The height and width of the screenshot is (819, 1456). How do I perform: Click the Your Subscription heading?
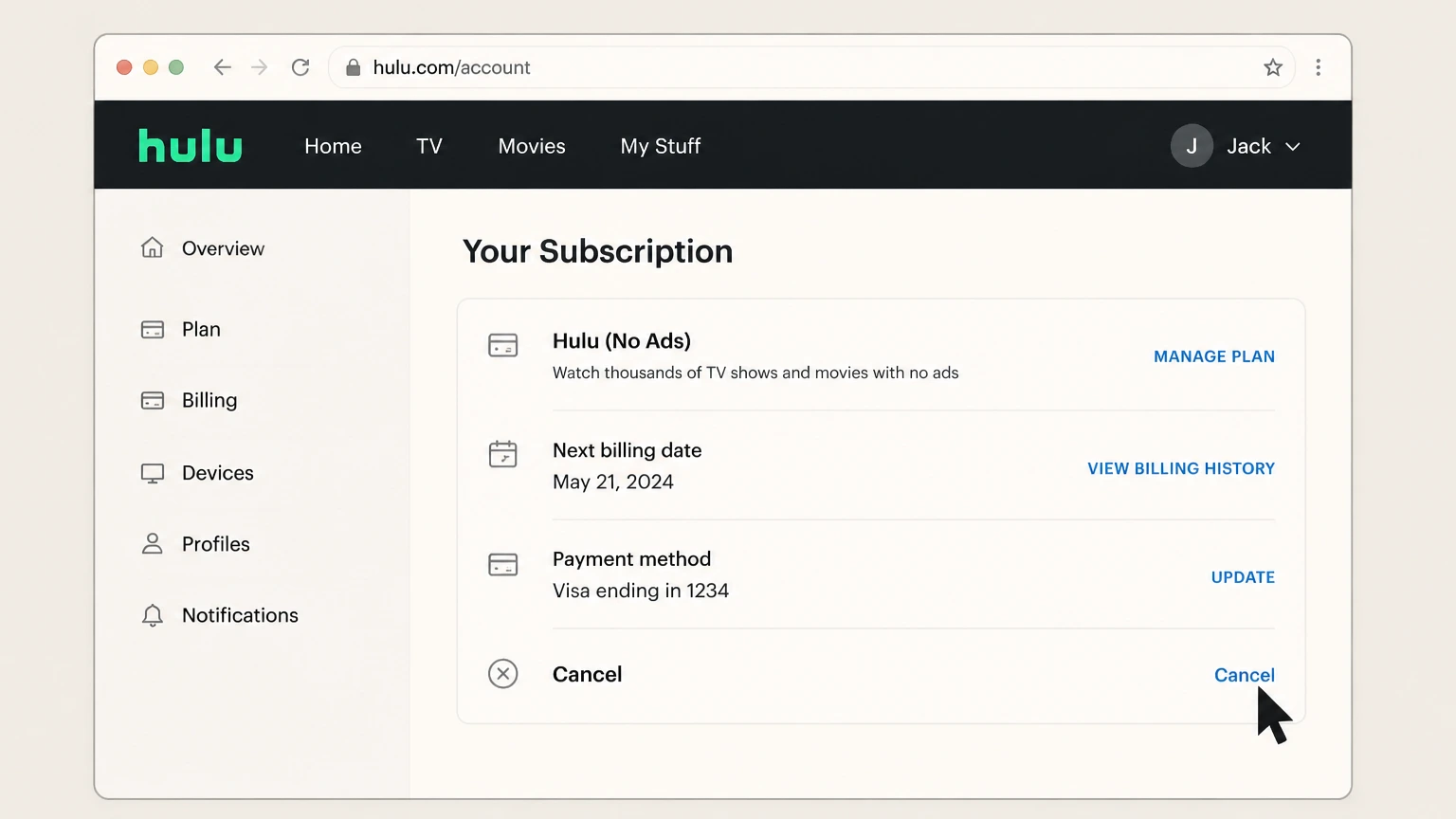(597, 251)
